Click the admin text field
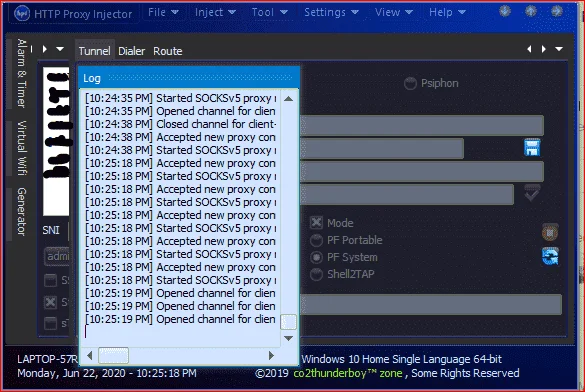Viewport: 585px width, 392px height. pyautogui.click(x=57, y=256)
